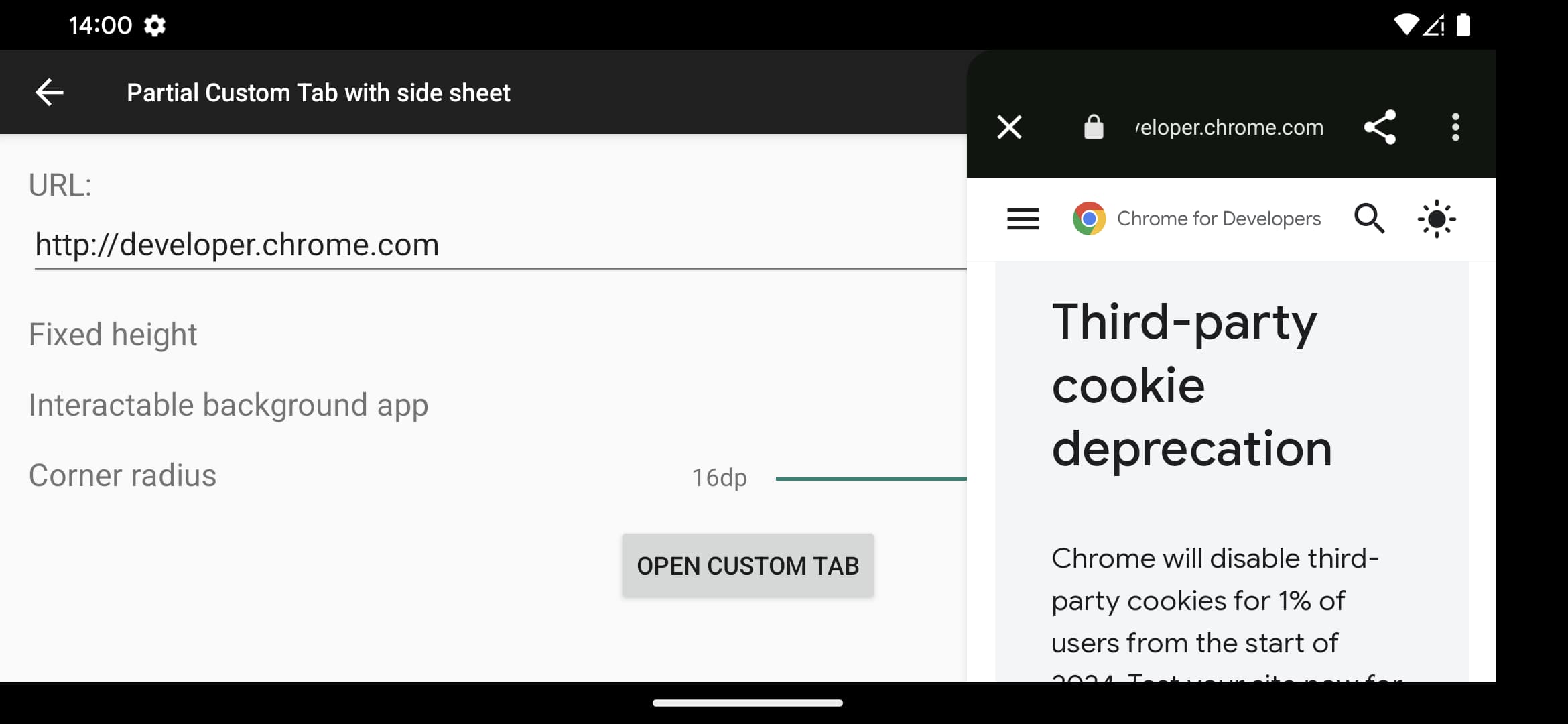Press the OPEN CUSTOM TAB button

pyautogui.click(x=748, y=565)
